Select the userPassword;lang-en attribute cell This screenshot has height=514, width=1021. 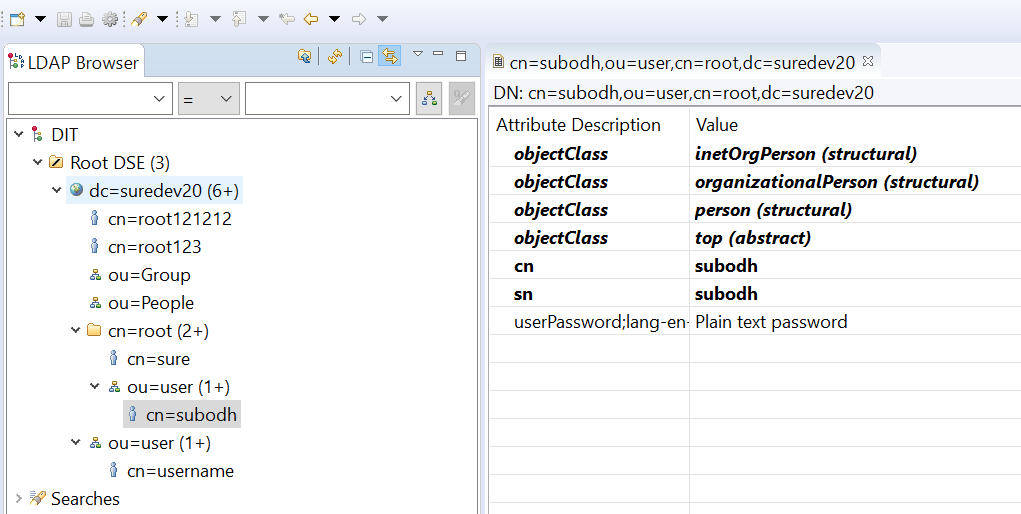[589, 322]
